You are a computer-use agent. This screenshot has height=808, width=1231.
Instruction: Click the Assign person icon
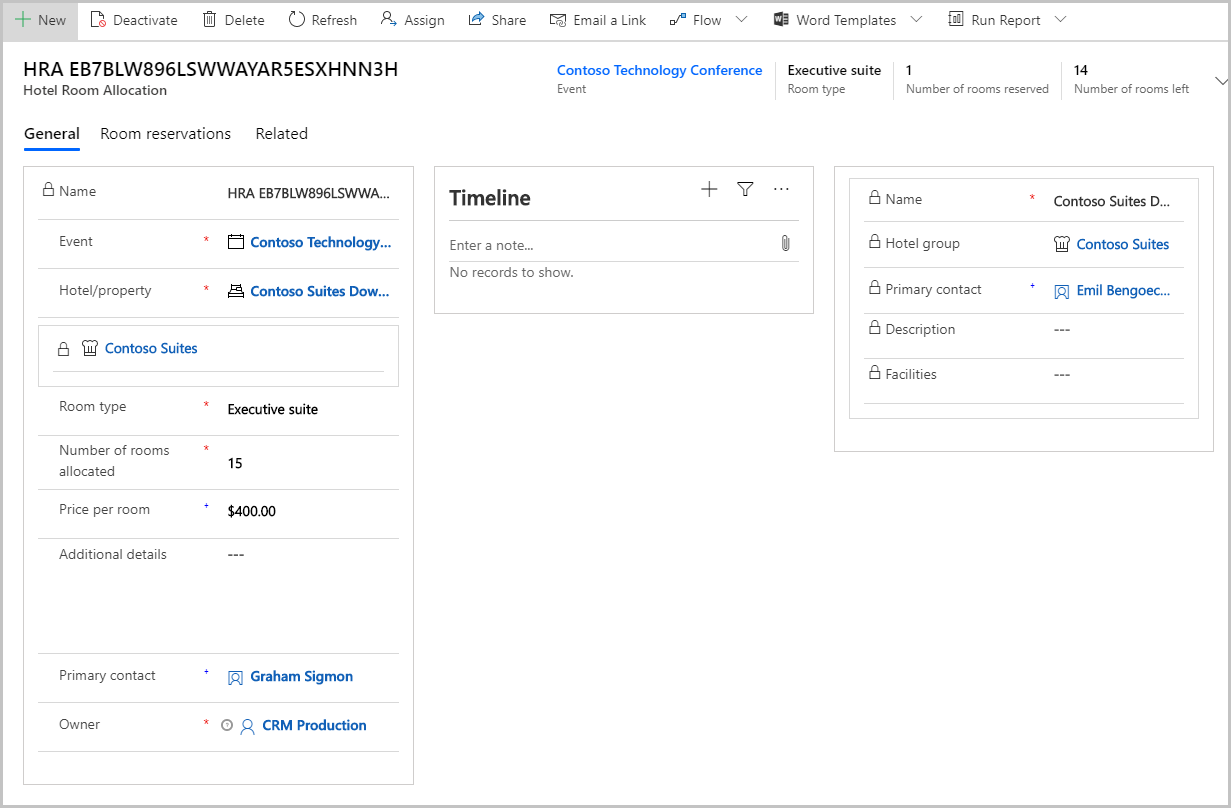389,20
